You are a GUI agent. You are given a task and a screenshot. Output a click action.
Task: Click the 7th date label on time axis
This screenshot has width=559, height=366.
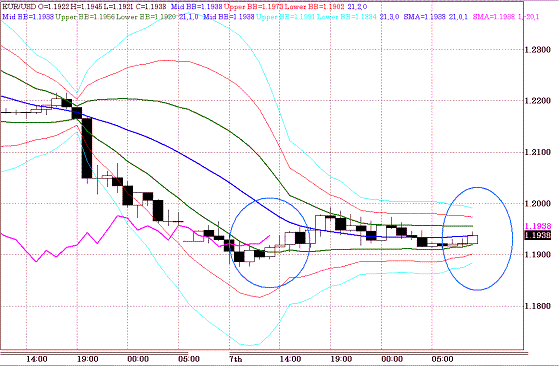236,359
